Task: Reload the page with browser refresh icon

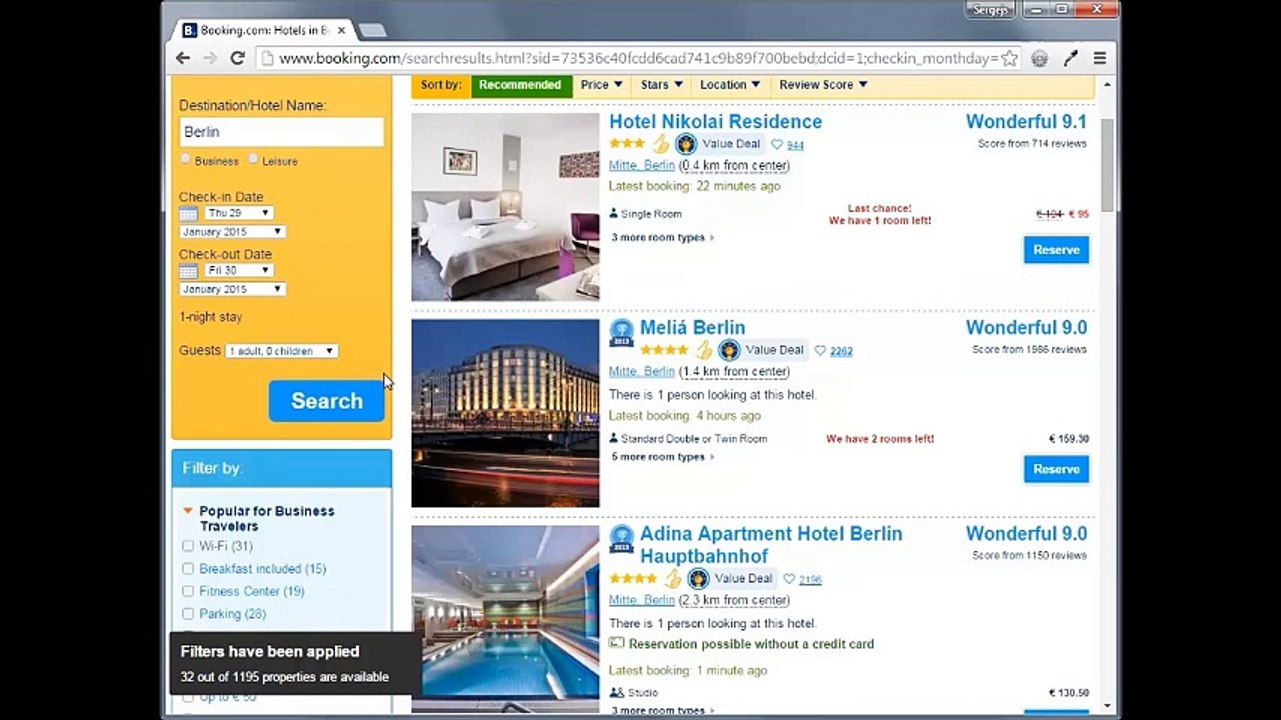Action: coord(237,58)
